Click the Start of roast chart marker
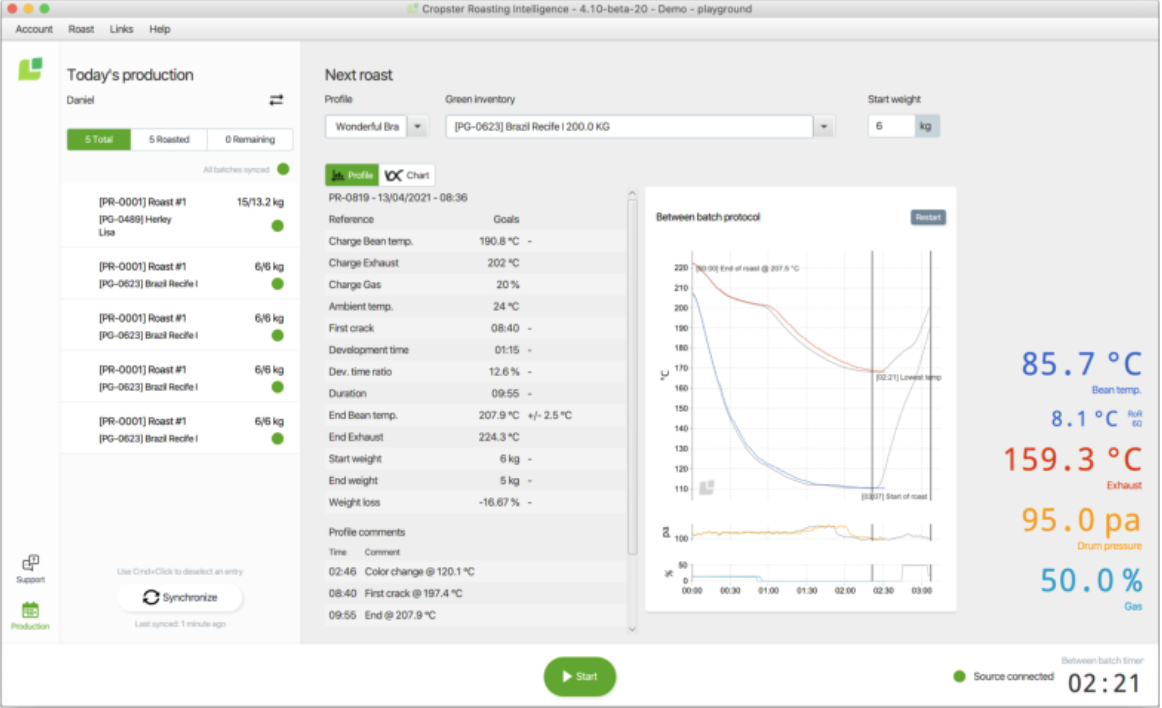Image resolution: width=1162 pixels, height=708 pixels. (x=894, y=496)
